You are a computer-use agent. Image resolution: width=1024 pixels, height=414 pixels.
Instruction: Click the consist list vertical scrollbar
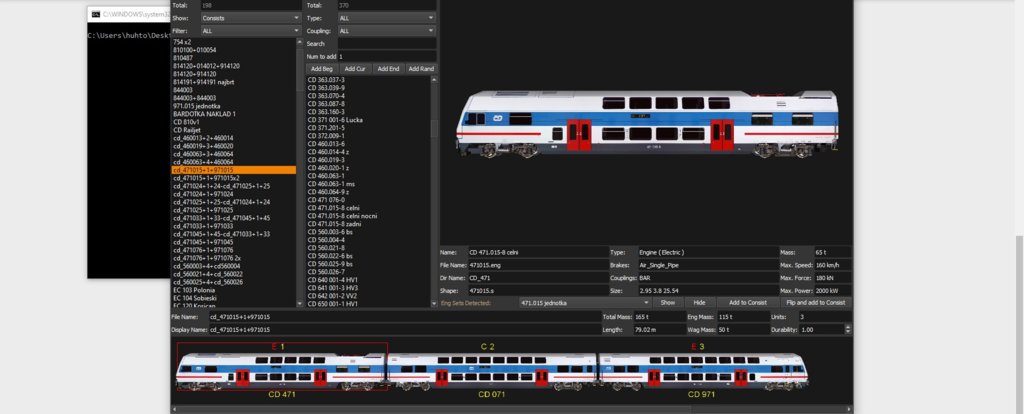click(300, 172)
